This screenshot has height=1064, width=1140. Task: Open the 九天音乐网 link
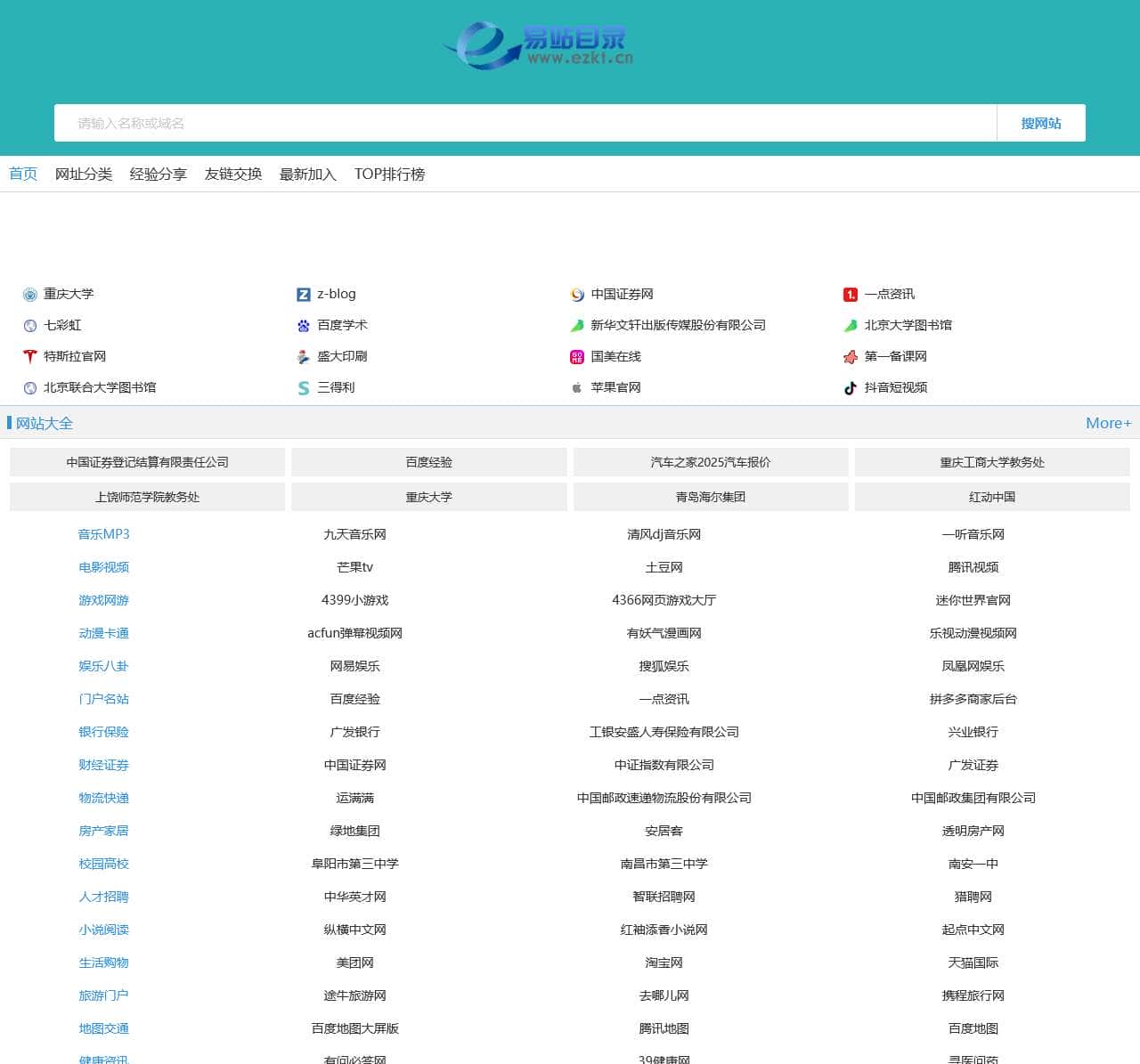pos(354,534)
